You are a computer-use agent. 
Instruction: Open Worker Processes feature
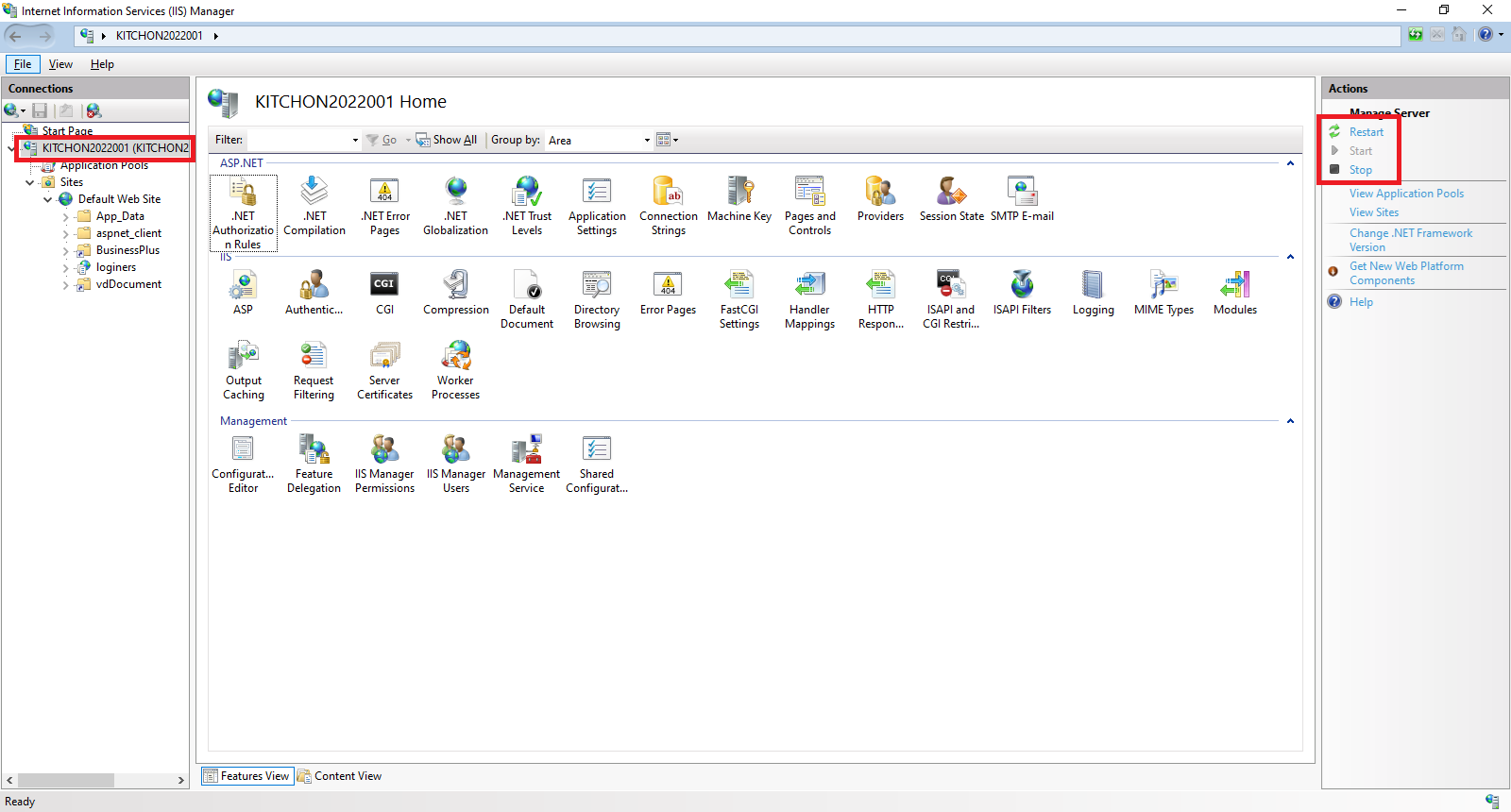click(456, 370)
